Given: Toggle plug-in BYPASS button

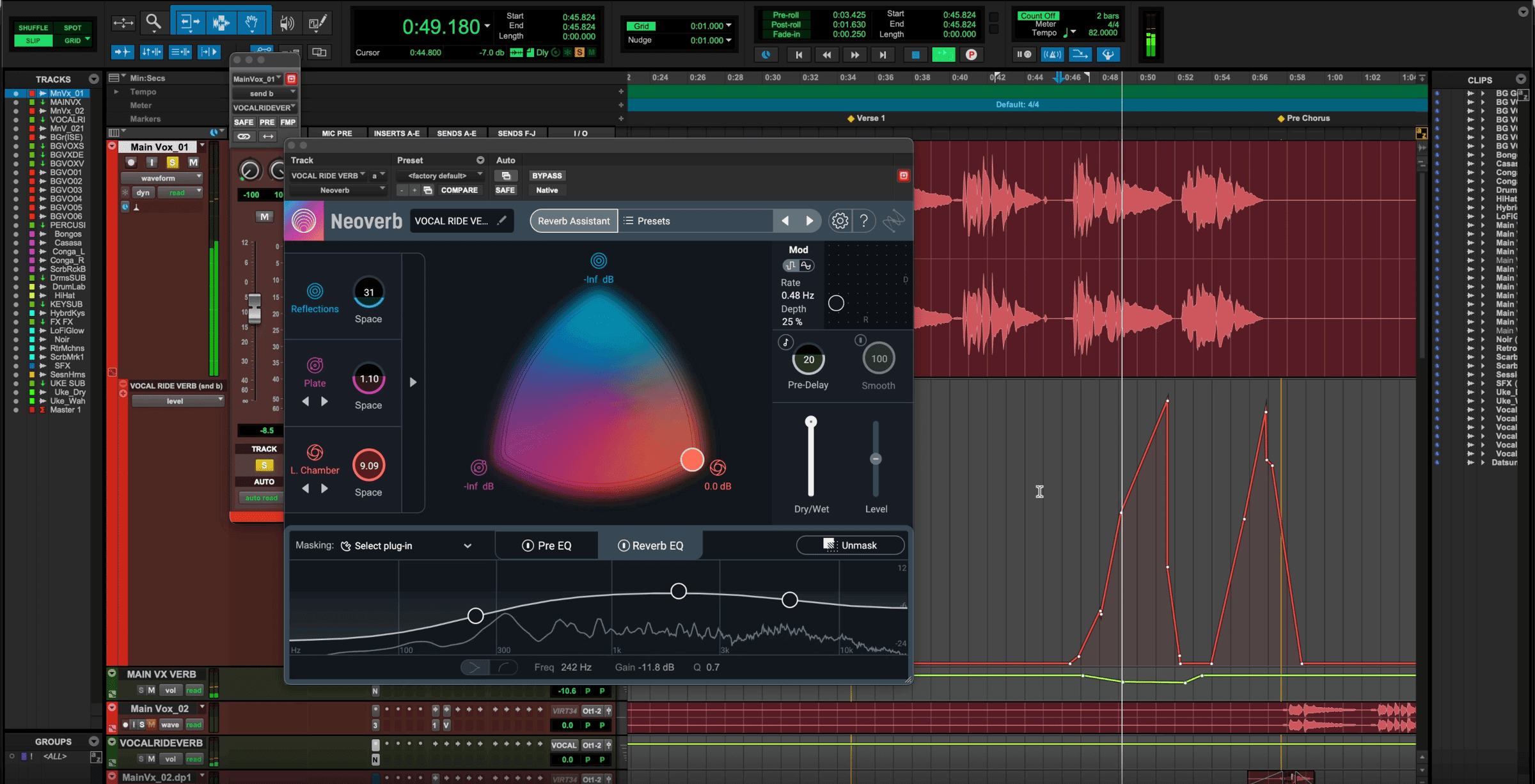Looking at the screenshot, I should pos(547,175).
